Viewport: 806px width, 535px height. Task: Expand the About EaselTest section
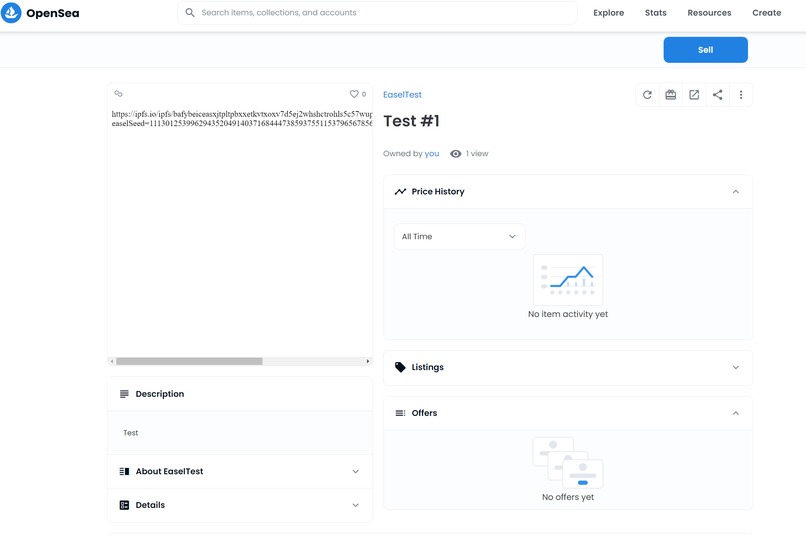click(x=355, y=471)
